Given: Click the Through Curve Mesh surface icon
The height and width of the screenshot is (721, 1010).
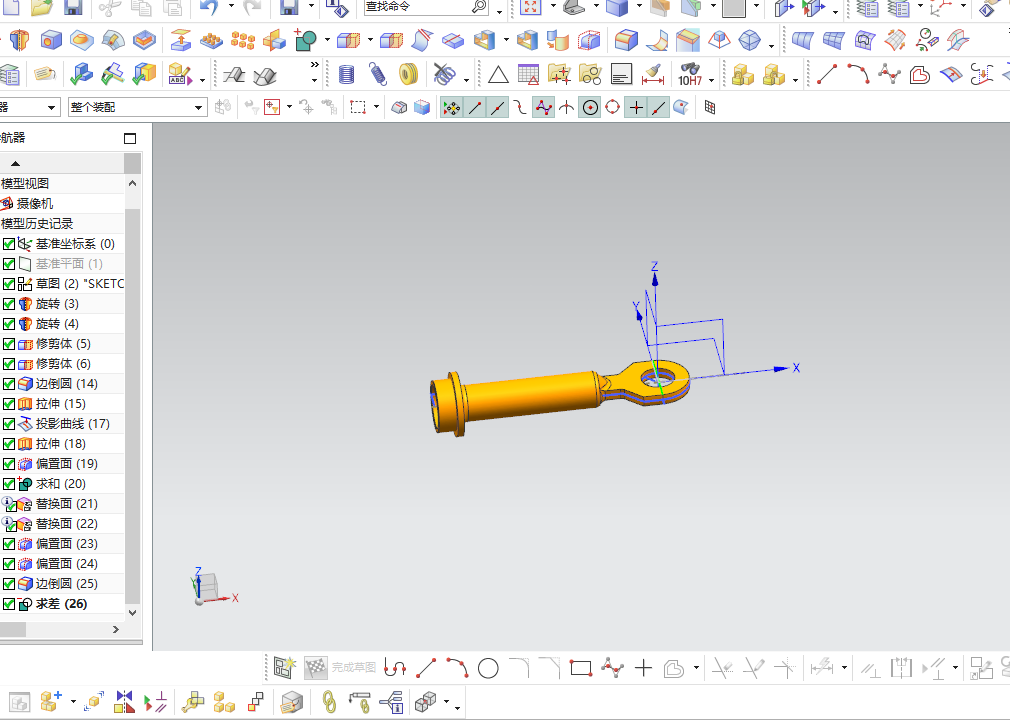Looking at the screenshot, I should tap(833, 41).
